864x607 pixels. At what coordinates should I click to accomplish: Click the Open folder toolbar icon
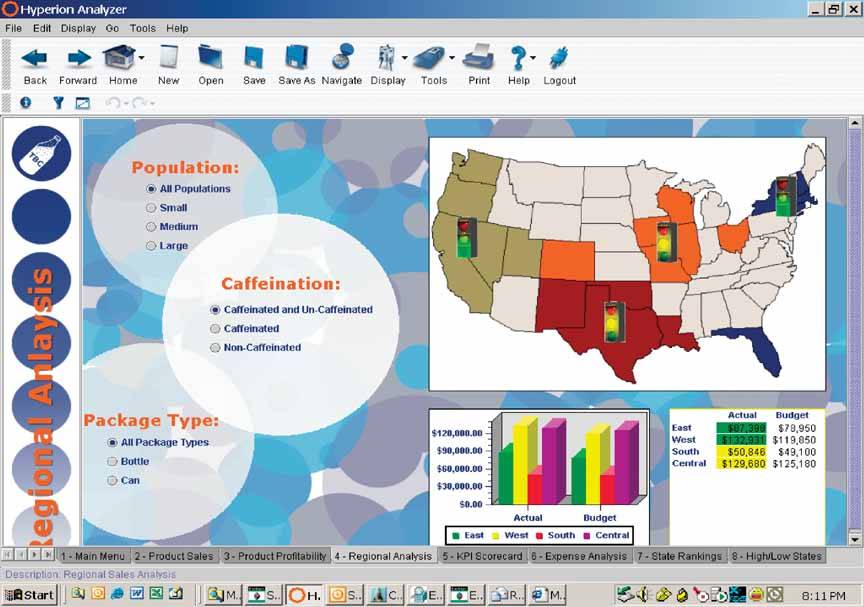[x=210, y=57]
